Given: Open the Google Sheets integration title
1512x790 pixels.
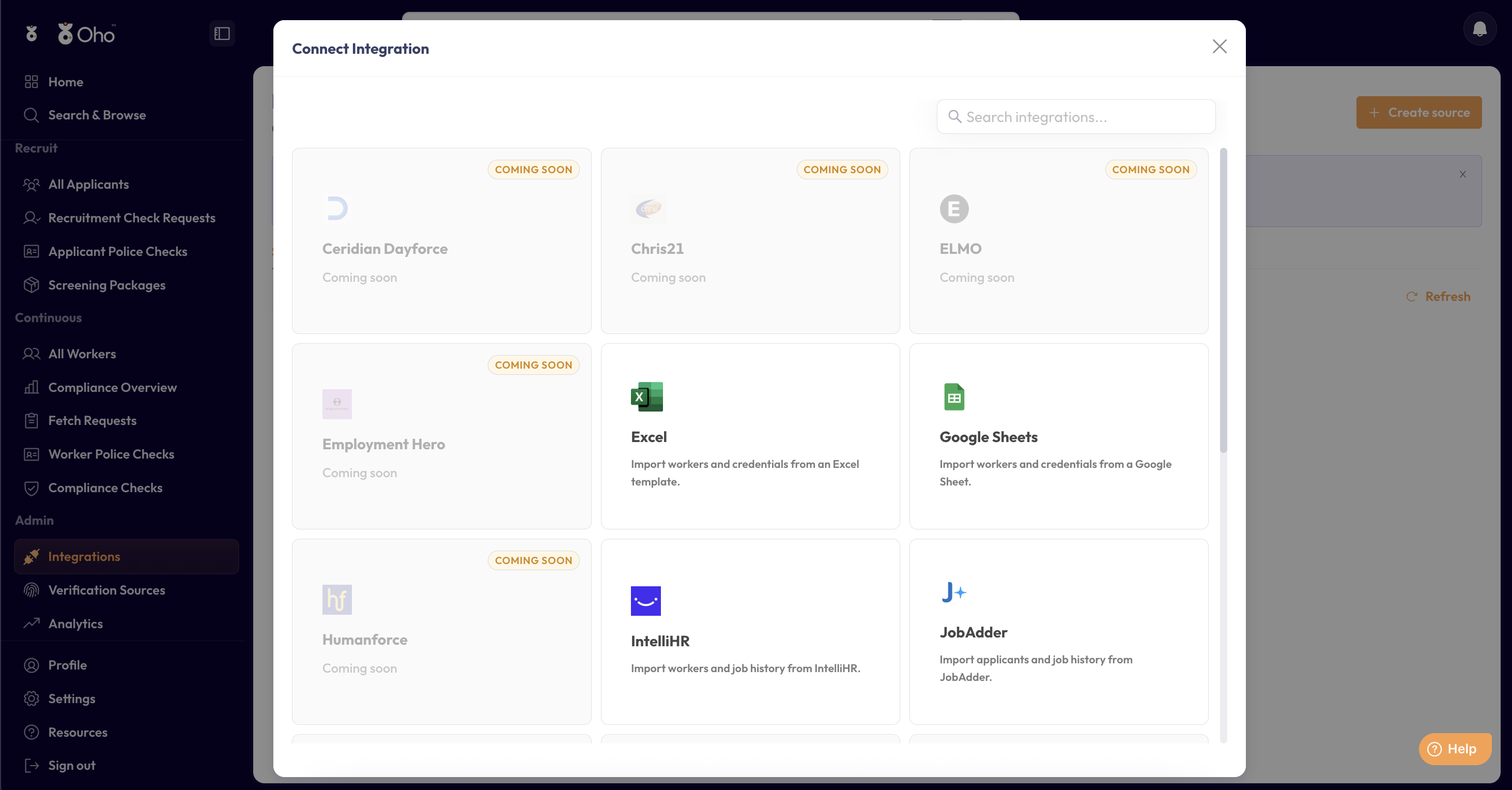Looking at the screenshot, I should [989, 437].
